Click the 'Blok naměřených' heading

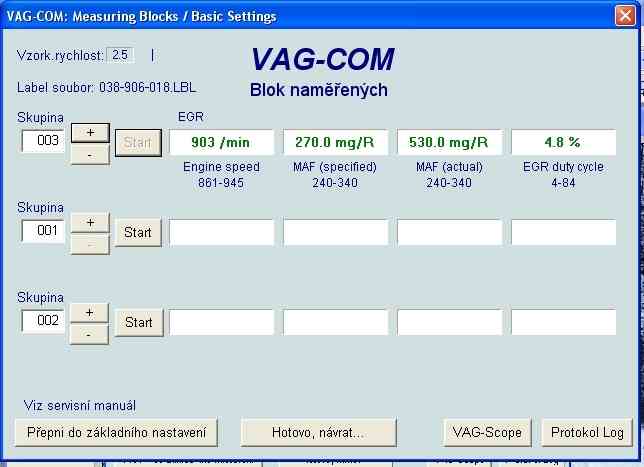coord(319,90)
